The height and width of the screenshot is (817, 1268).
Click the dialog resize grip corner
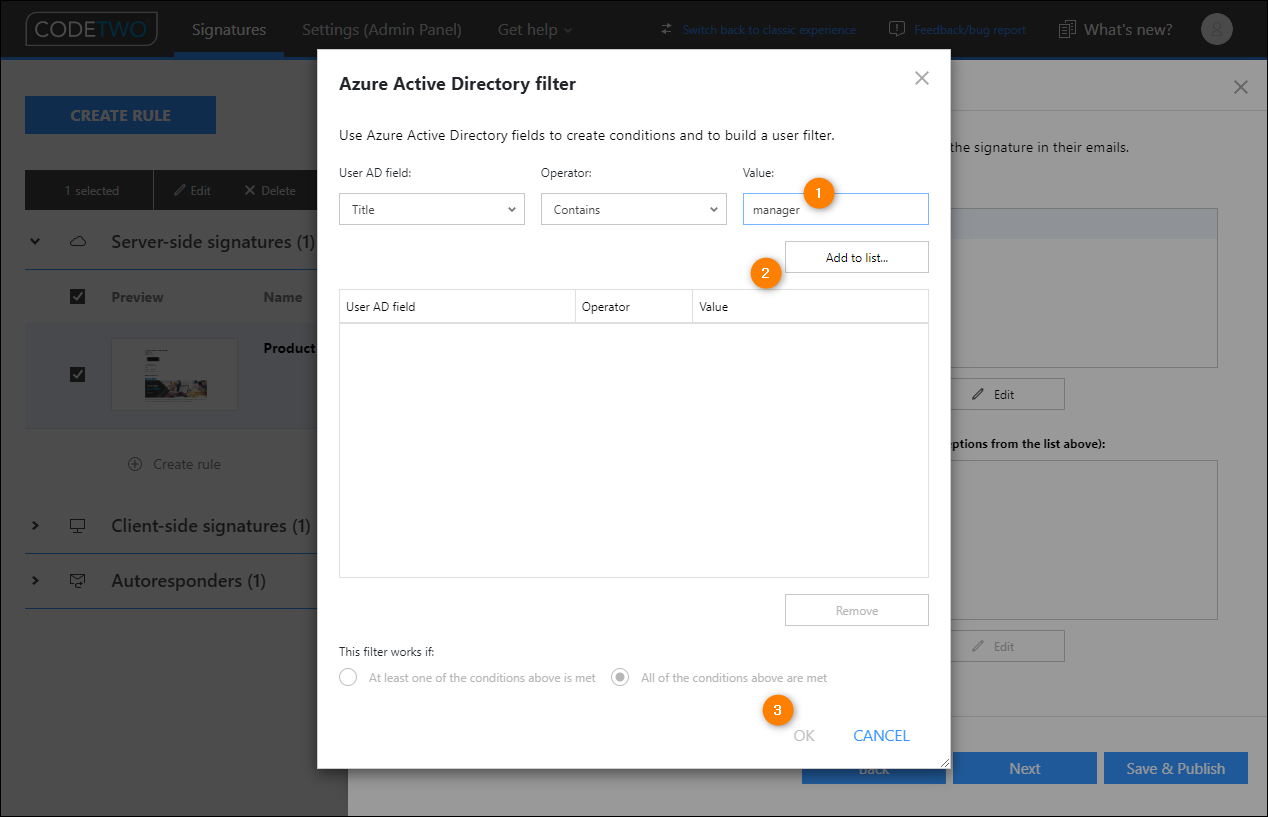tap(944, 762)
